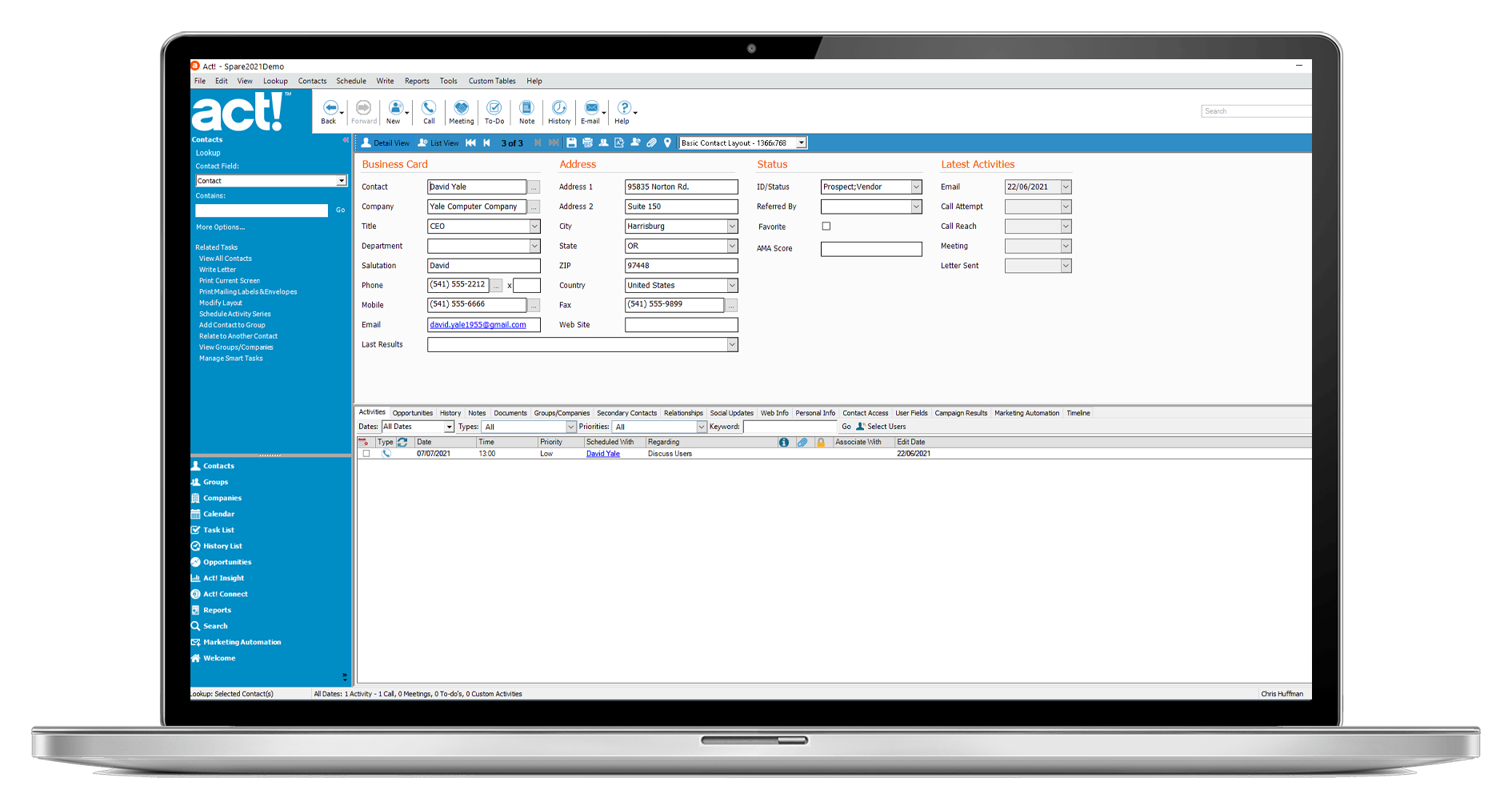
Task: Toggle the Favorite checkbox
Action: click(x=826, y=227)
